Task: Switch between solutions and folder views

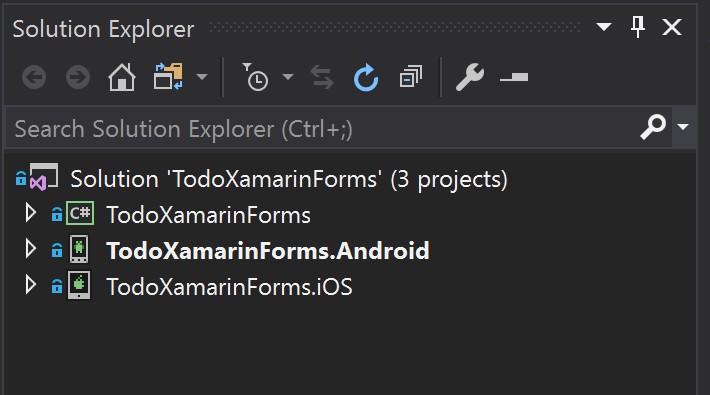Action: click(x=168, y=77)
